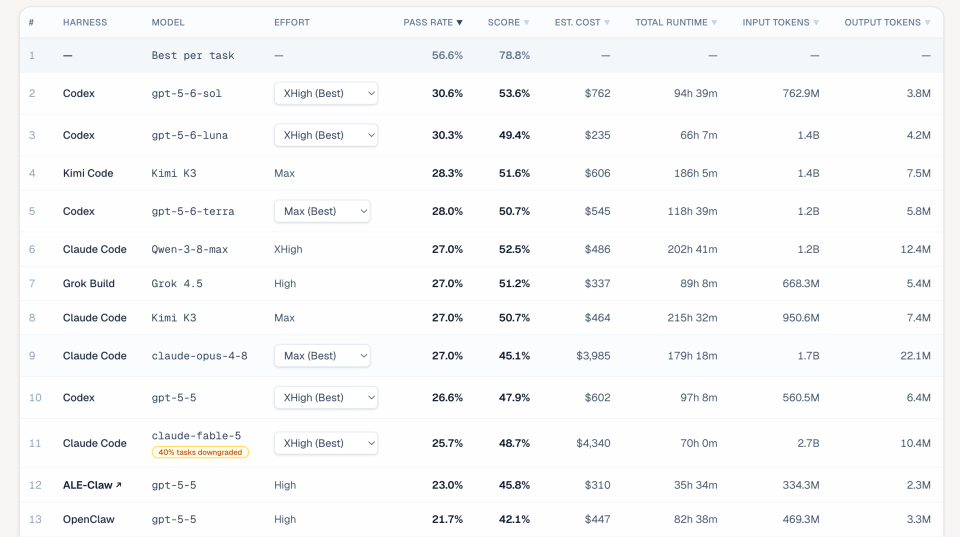Open effort dropdown for Codex gpt-5-5
Image resolution: width=960 pixels, height=537 pixels.
click(x=326, y=397)
